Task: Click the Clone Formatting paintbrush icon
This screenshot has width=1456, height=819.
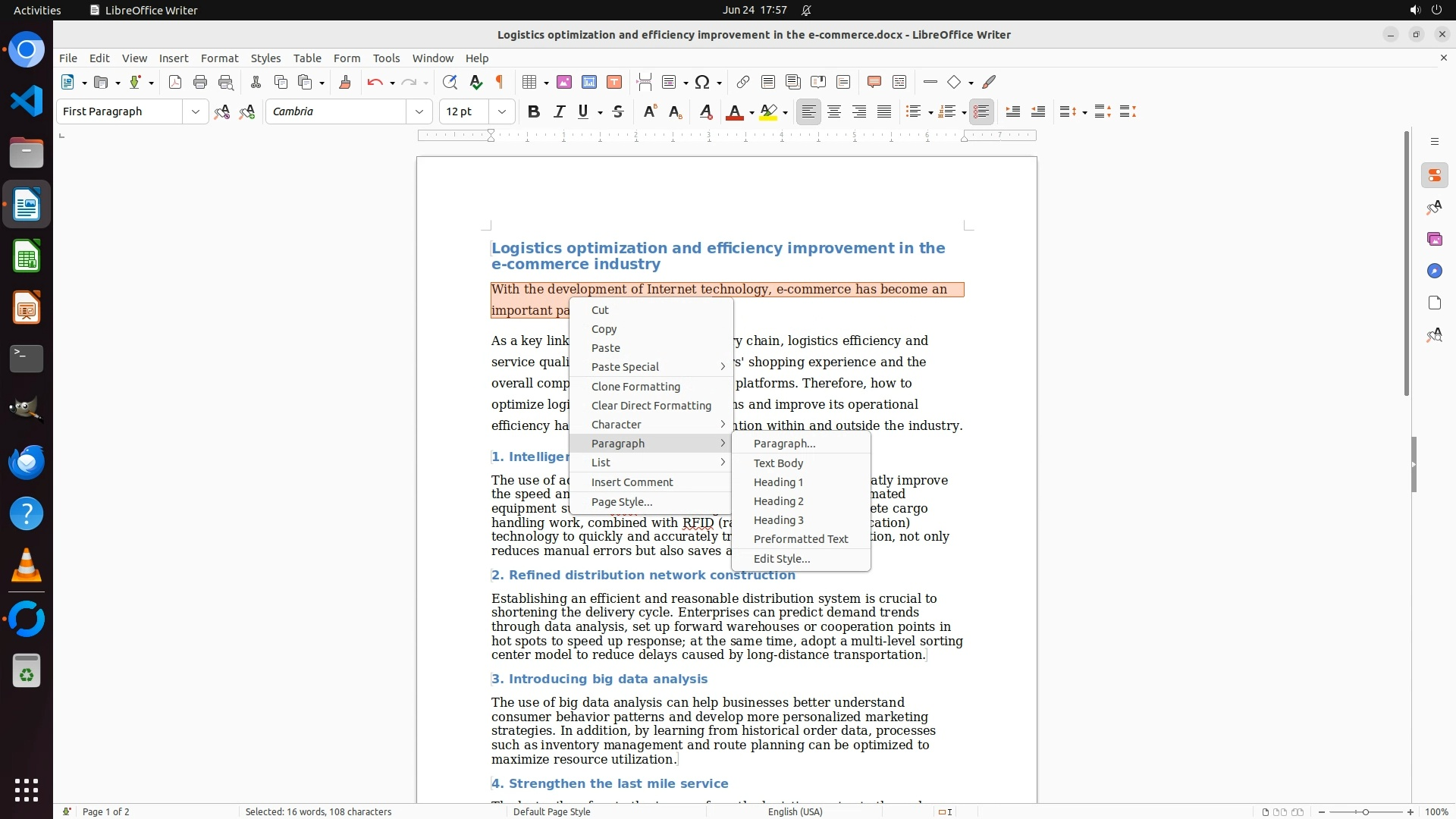Action: click(x=345, y=83)
